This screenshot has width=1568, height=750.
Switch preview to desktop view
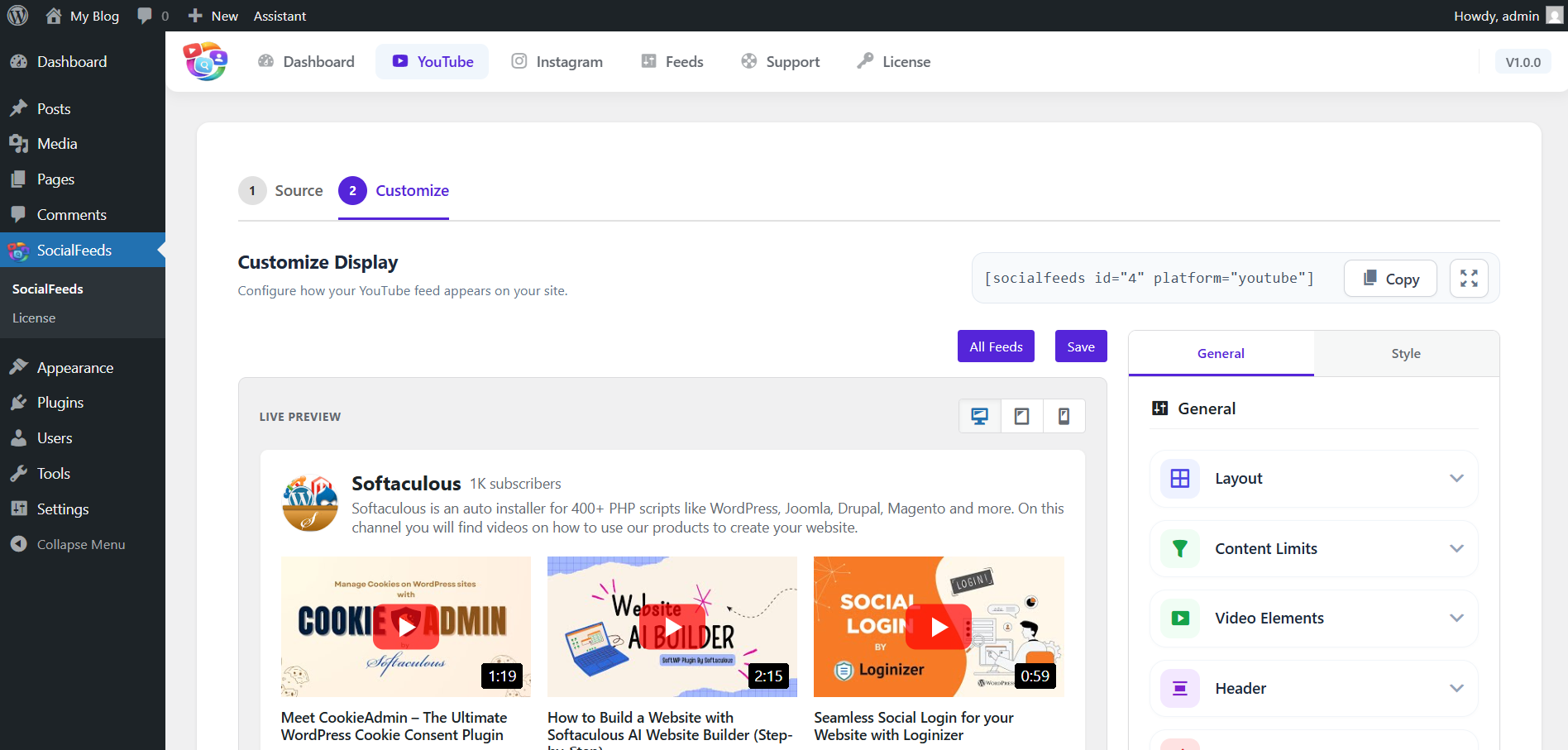point(979,416)
